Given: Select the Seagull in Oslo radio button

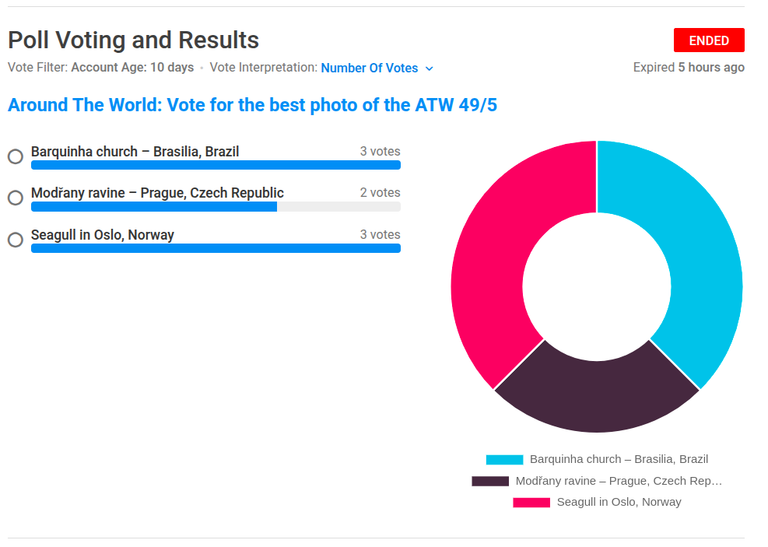Looking at the screenshot, I should (16, 240).
